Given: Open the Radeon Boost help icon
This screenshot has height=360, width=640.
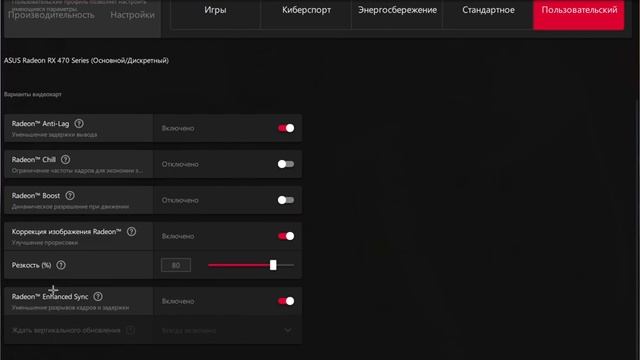Looking at the screenshot, I should click(x=70, y=196).
